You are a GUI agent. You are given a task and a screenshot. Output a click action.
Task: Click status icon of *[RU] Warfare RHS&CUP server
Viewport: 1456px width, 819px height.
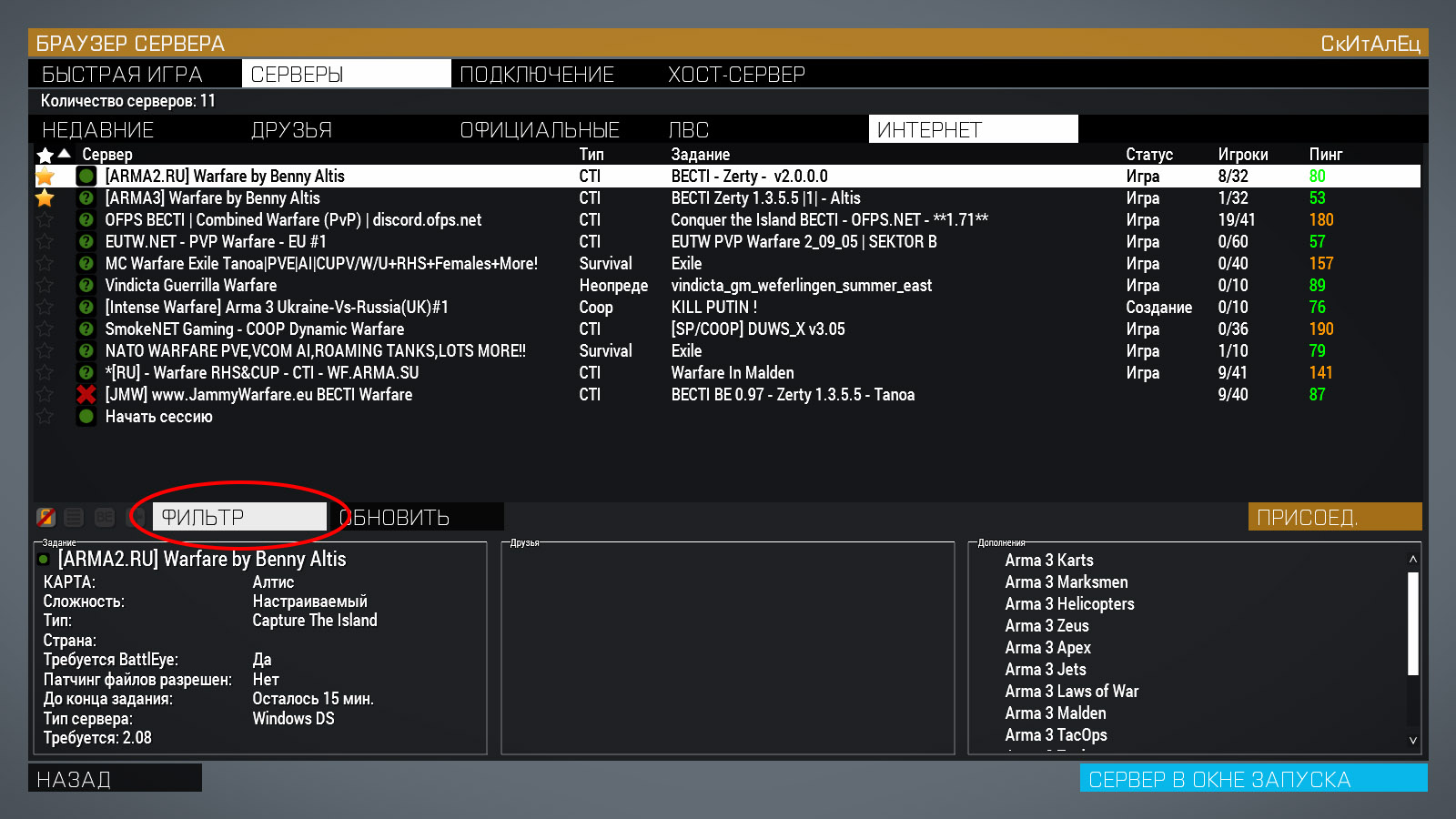(86, 372)
